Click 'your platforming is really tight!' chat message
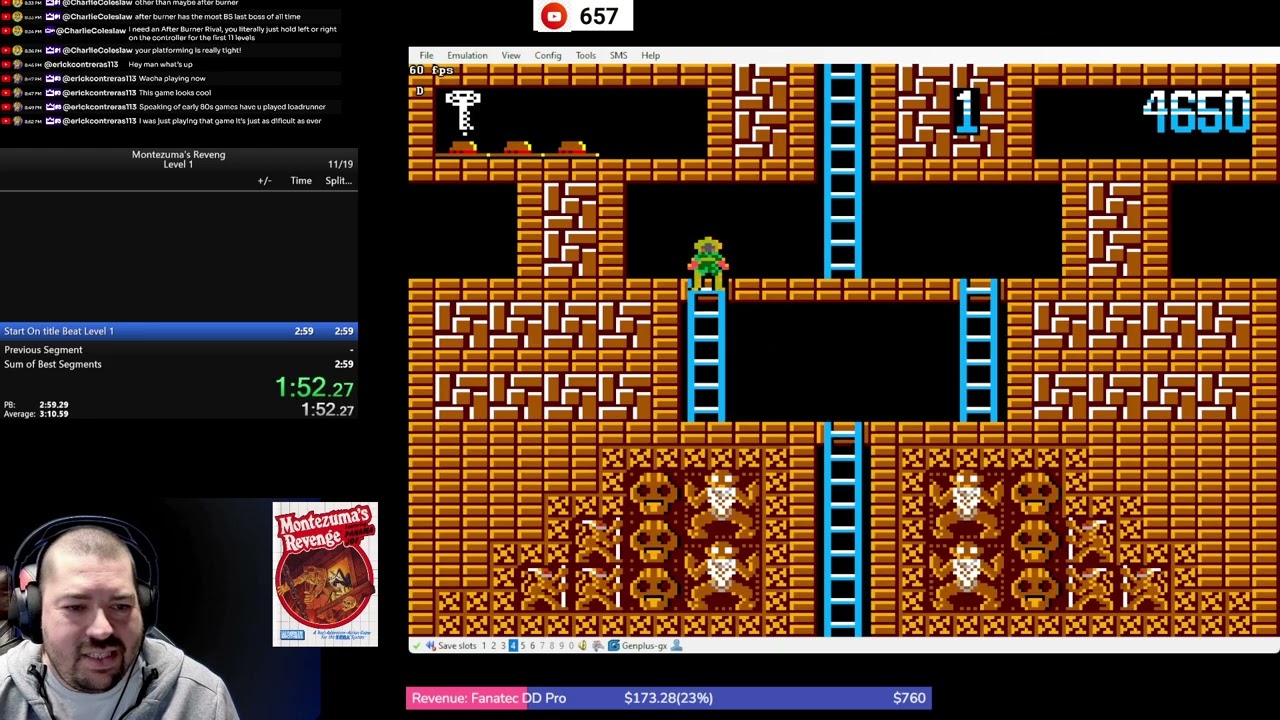 pyautogui.click(x=188, y=50)
